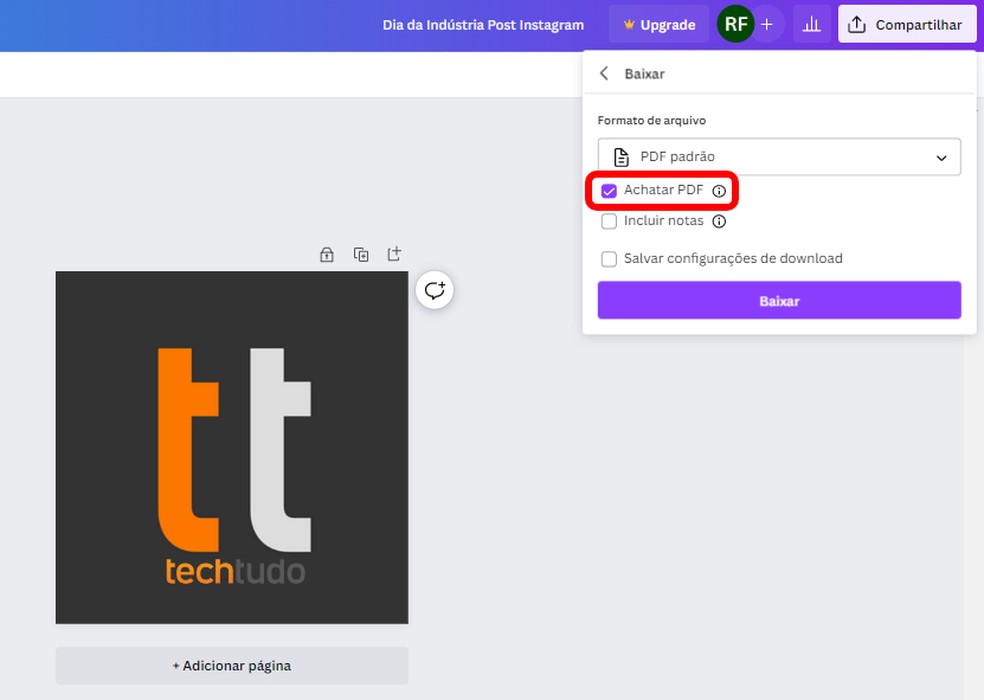This screenshot has height=700, width=984.
Task: Click the lock page icon above canvas
Action: pos(326,254)
